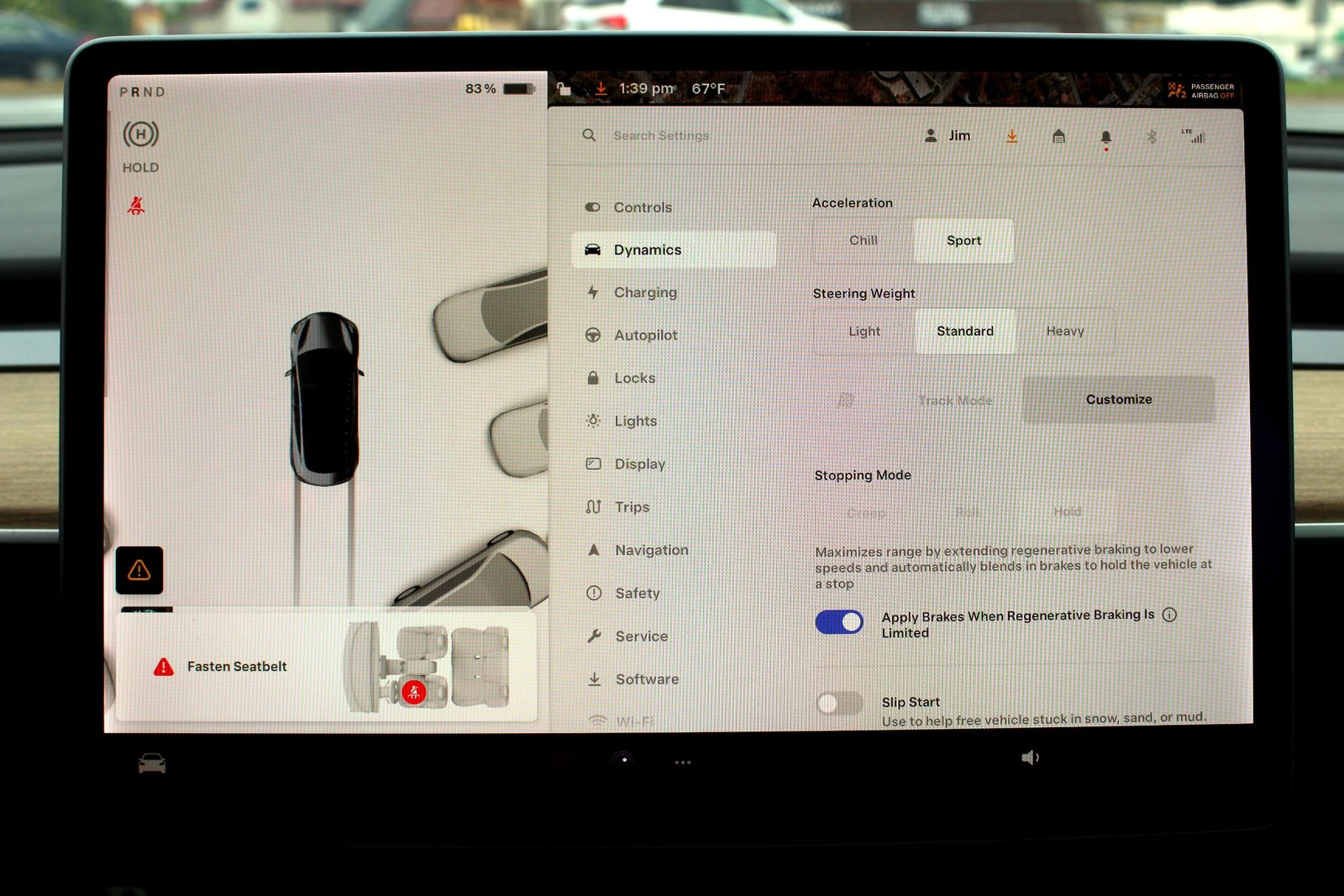Click the info icon beside Apply Brakes
Image resolution: width=1344 pixels, height=896 pixels.
[x=1169, y=615]
